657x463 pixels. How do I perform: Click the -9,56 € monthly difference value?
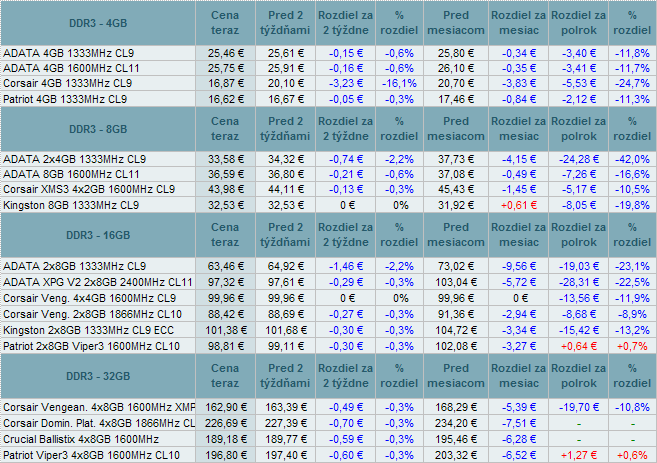[519, 266]
